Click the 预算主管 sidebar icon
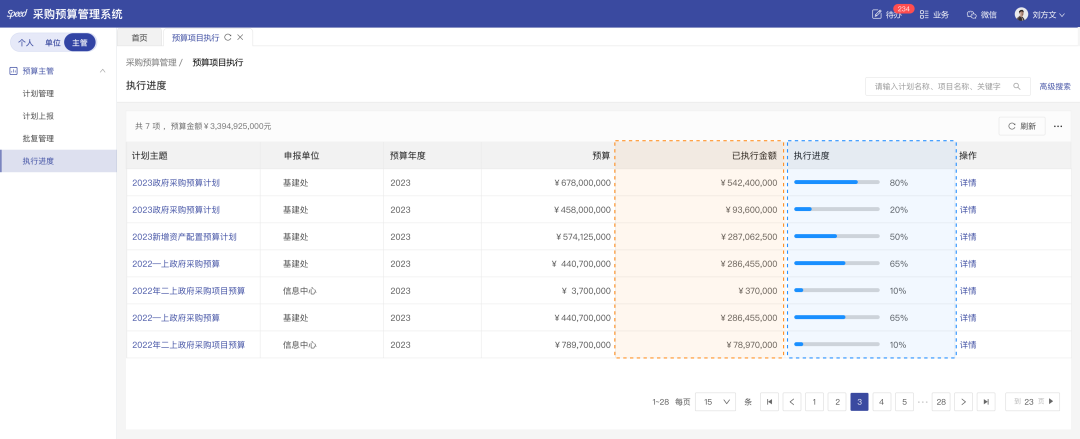The width and height of the screenshot is (1080, 439). 13,71
